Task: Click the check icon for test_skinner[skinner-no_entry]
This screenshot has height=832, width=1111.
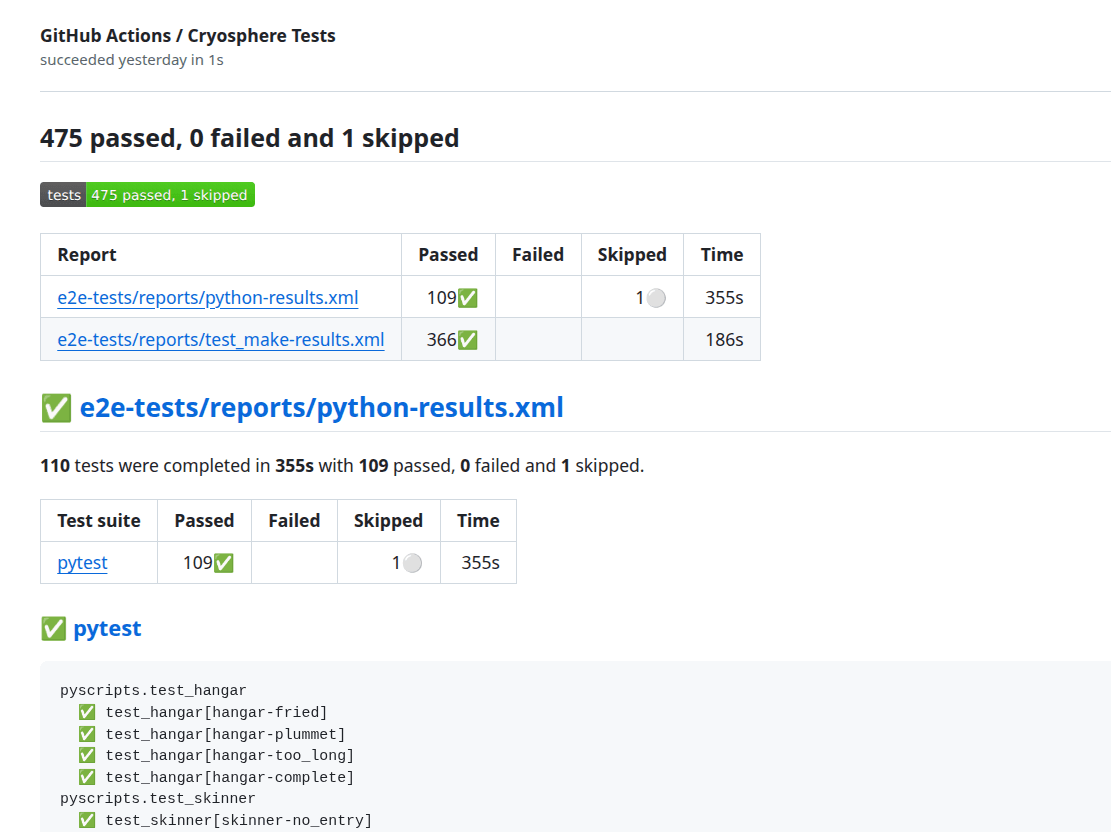Action: (87, 820)
